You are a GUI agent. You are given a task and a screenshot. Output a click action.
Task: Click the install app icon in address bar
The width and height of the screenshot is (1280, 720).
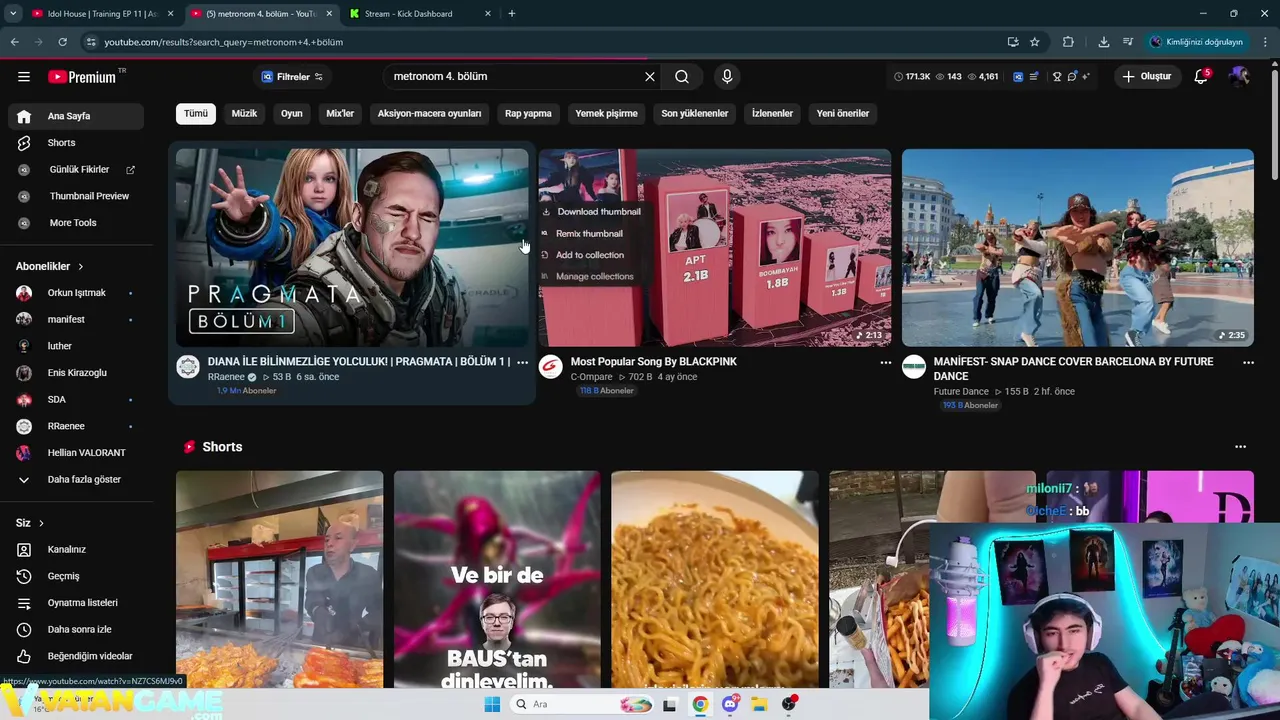[1013, 42]
